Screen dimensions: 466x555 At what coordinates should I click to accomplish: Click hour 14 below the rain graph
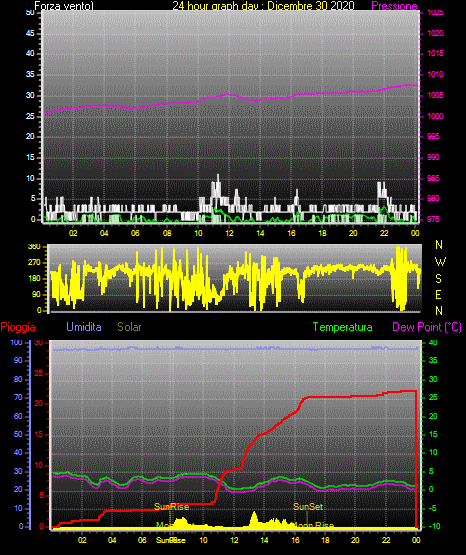pyautogui.click(x=264, y=540)
